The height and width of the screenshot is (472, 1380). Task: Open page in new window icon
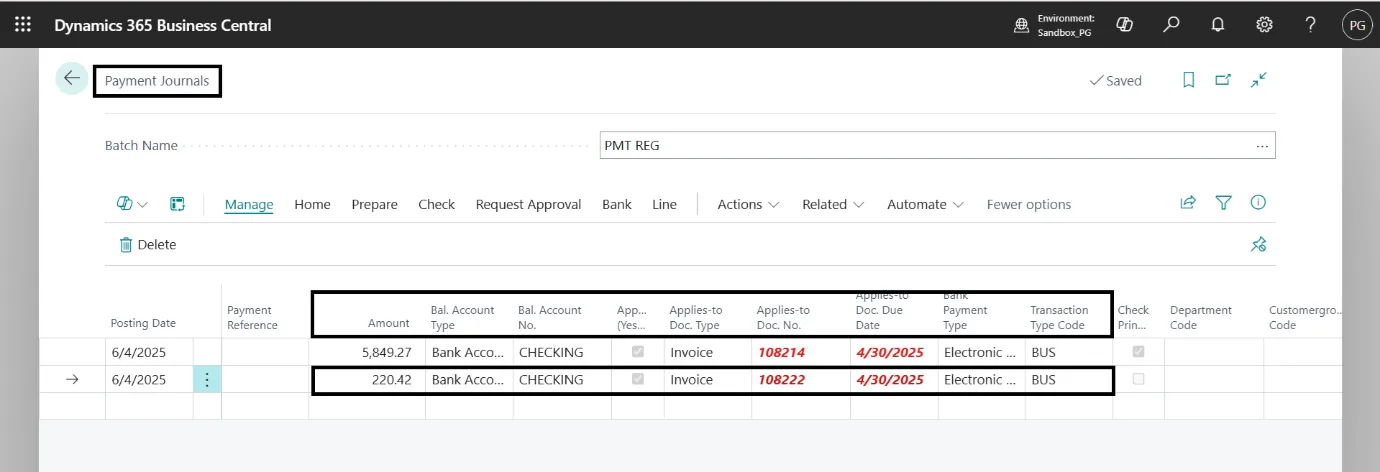coord(1223,80)
